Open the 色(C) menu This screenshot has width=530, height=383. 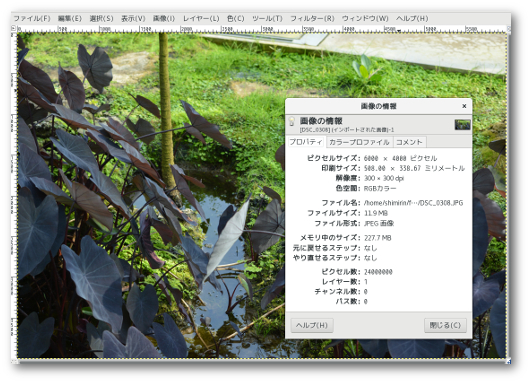235,18
